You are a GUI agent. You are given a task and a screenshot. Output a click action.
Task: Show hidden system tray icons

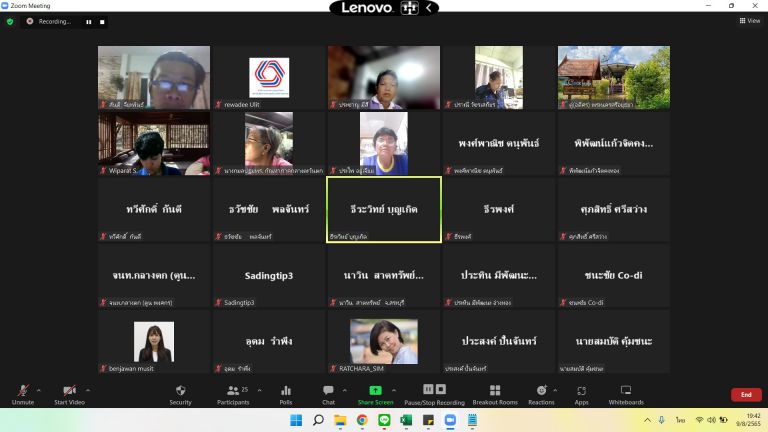648,420
